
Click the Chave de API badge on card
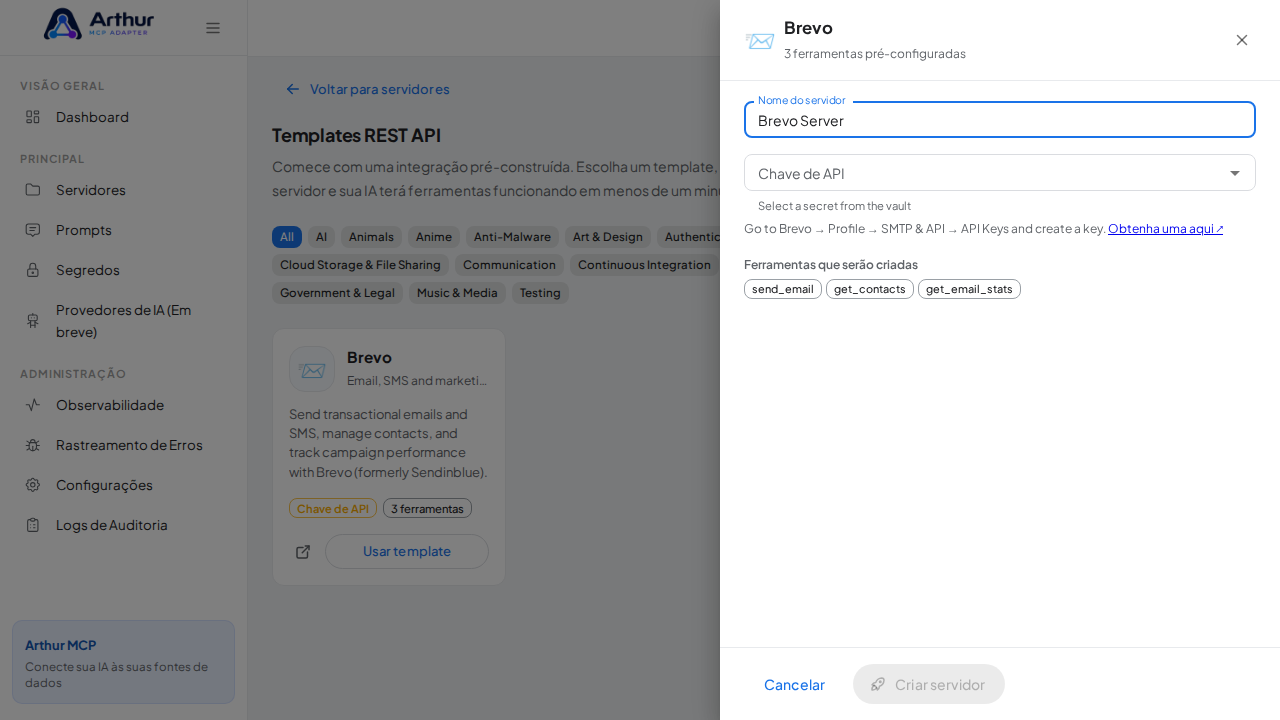(333, 508)
